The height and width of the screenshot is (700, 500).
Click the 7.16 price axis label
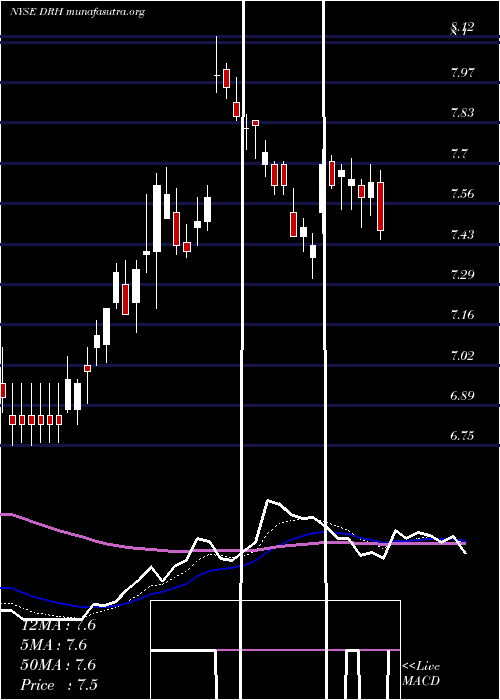tap(462, 315)
